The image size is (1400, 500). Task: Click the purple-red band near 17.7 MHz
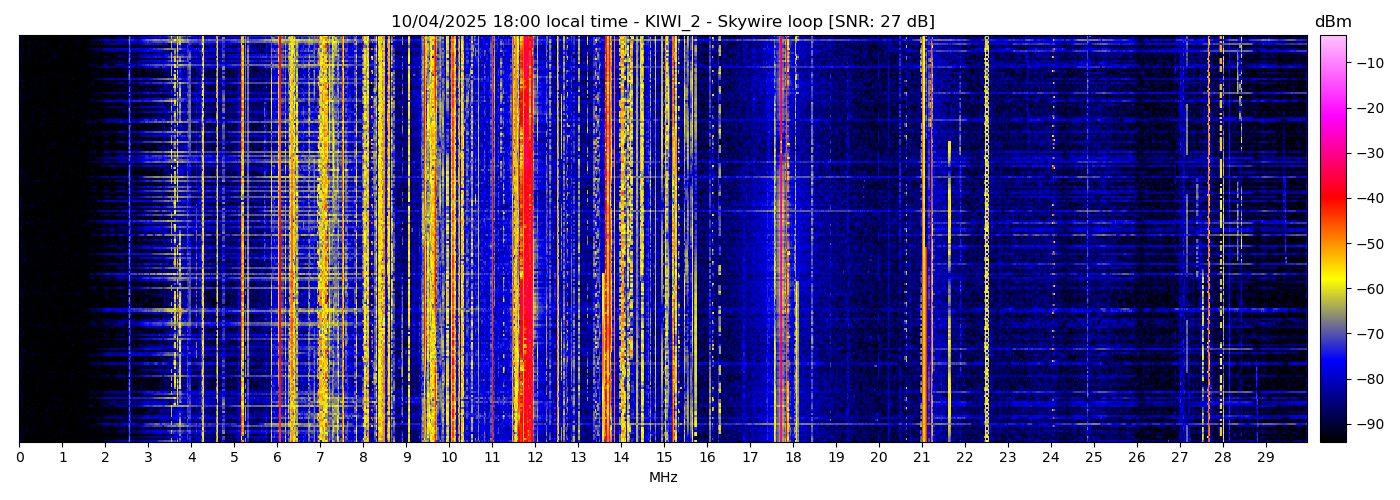point(781,240)
